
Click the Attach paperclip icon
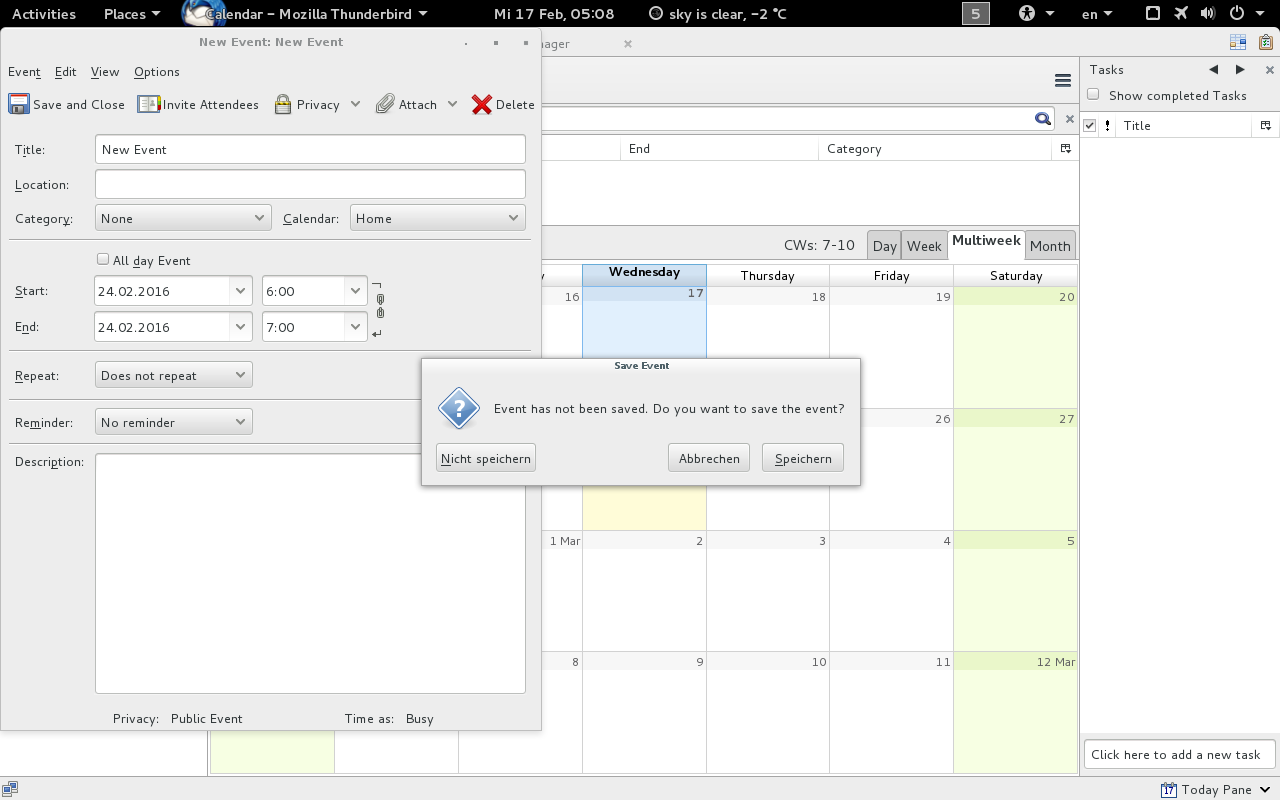click(385, 105)
